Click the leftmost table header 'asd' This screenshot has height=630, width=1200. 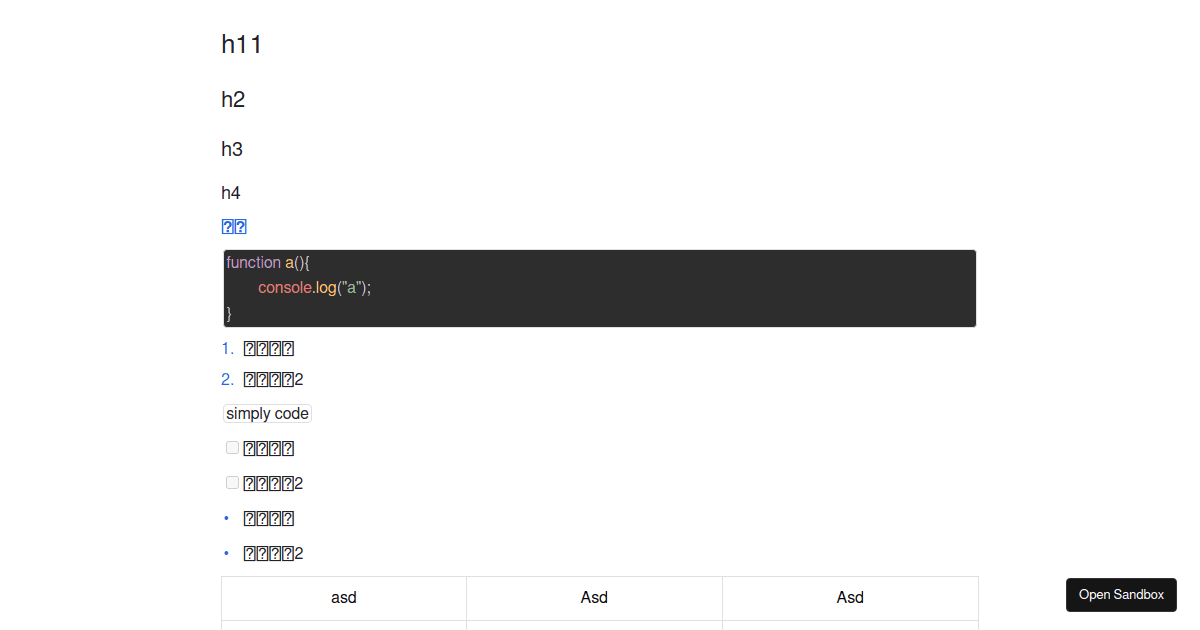click(x=343, y=597)
